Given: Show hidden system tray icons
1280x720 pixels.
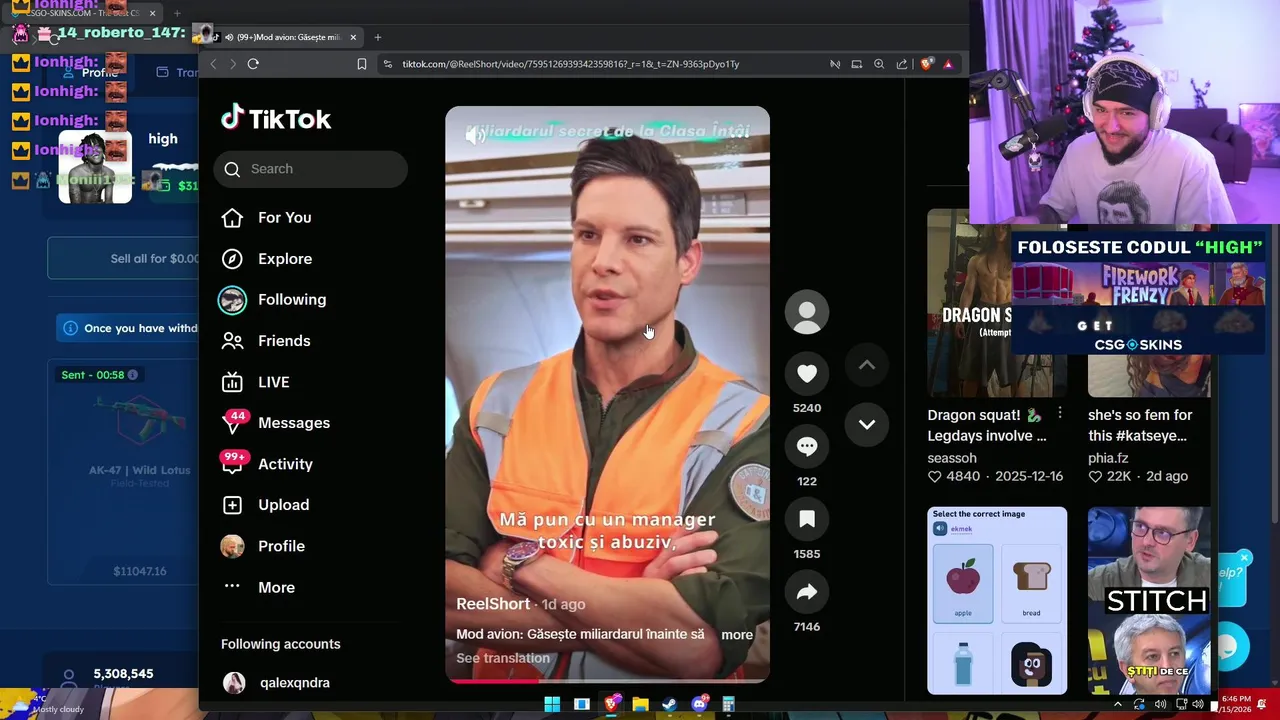Looking at the screenshot, I should coord(1118,704).
